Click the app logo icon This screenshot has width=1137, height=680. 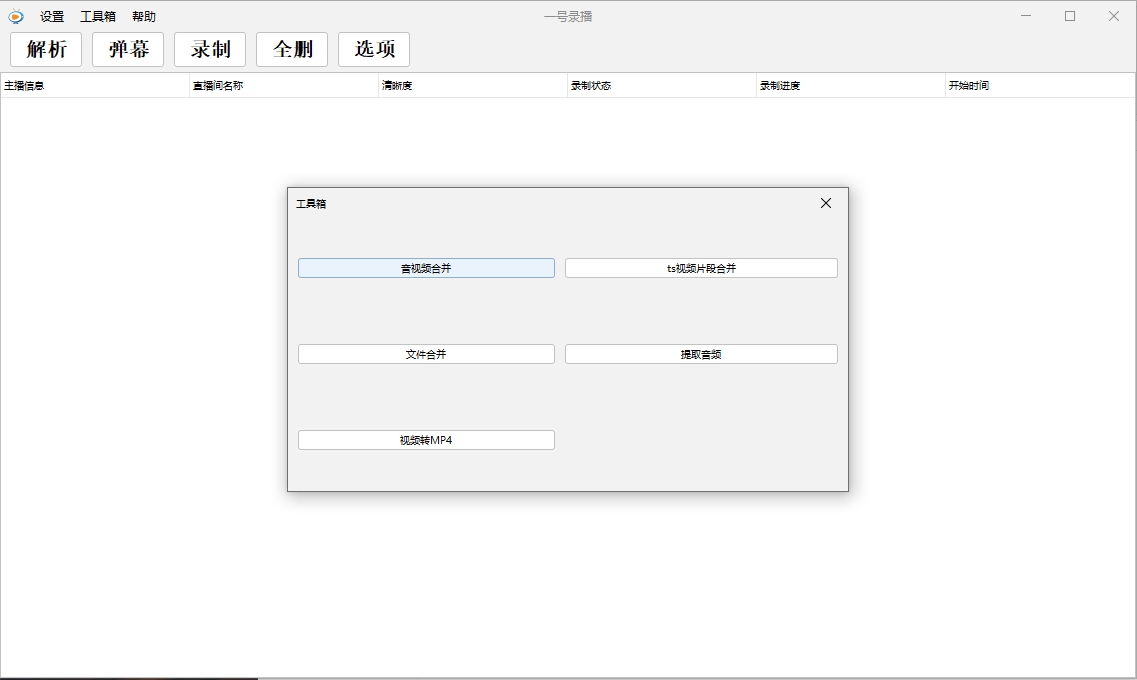pos(16,16)
